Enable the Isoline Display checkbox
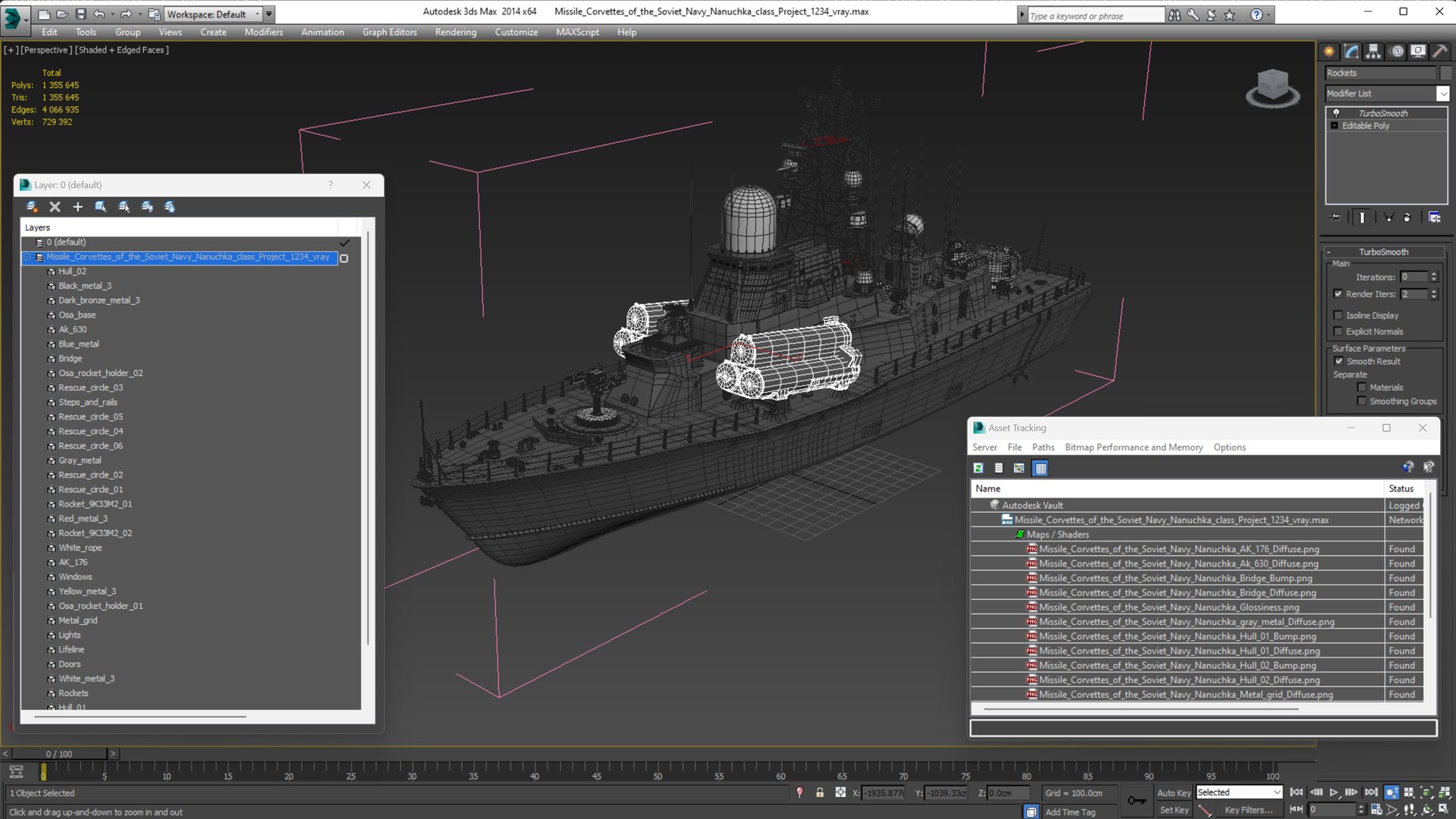Image resolution: width=1456 pixels, height=819 pixels. [x=1338, y=315]
